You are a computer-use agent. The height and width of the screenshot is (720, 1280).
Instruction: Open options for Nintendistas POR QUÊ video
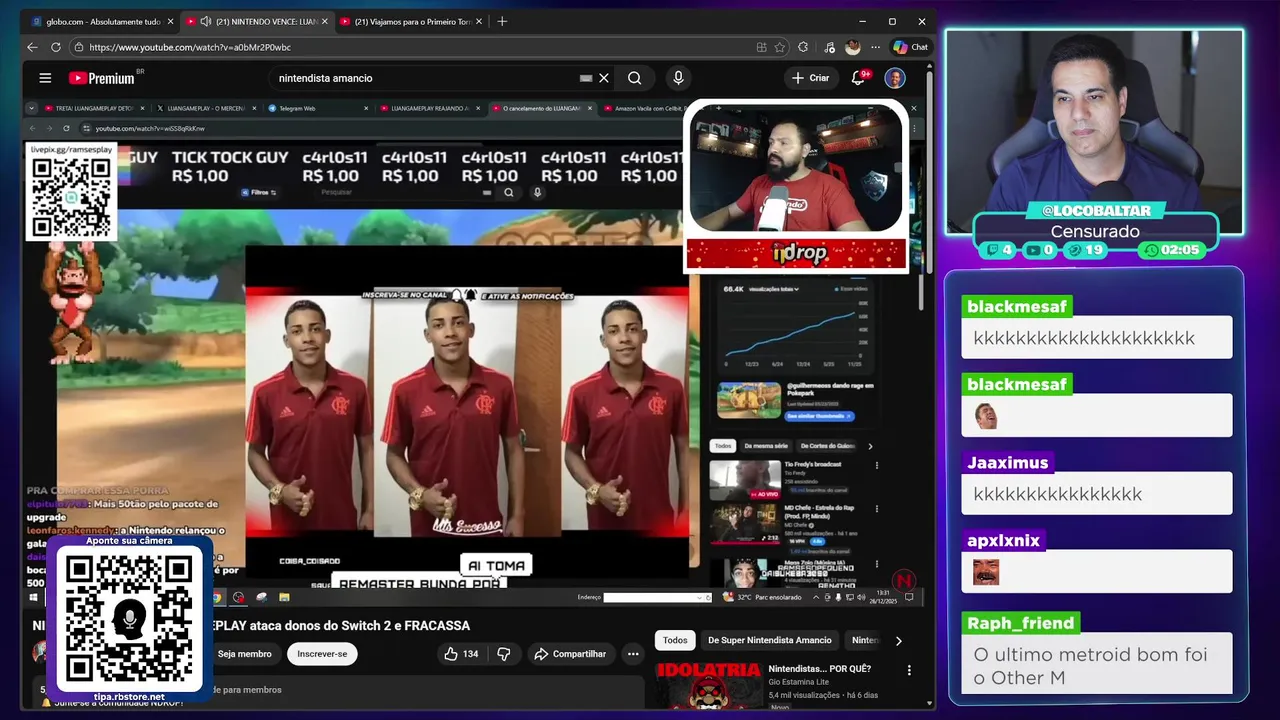tap(909, 669)
